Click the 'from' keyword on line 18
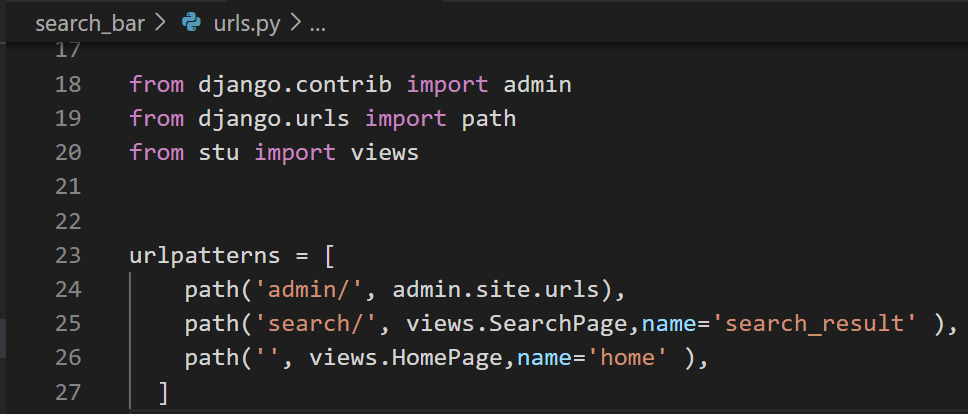 [x=156, y=85]
